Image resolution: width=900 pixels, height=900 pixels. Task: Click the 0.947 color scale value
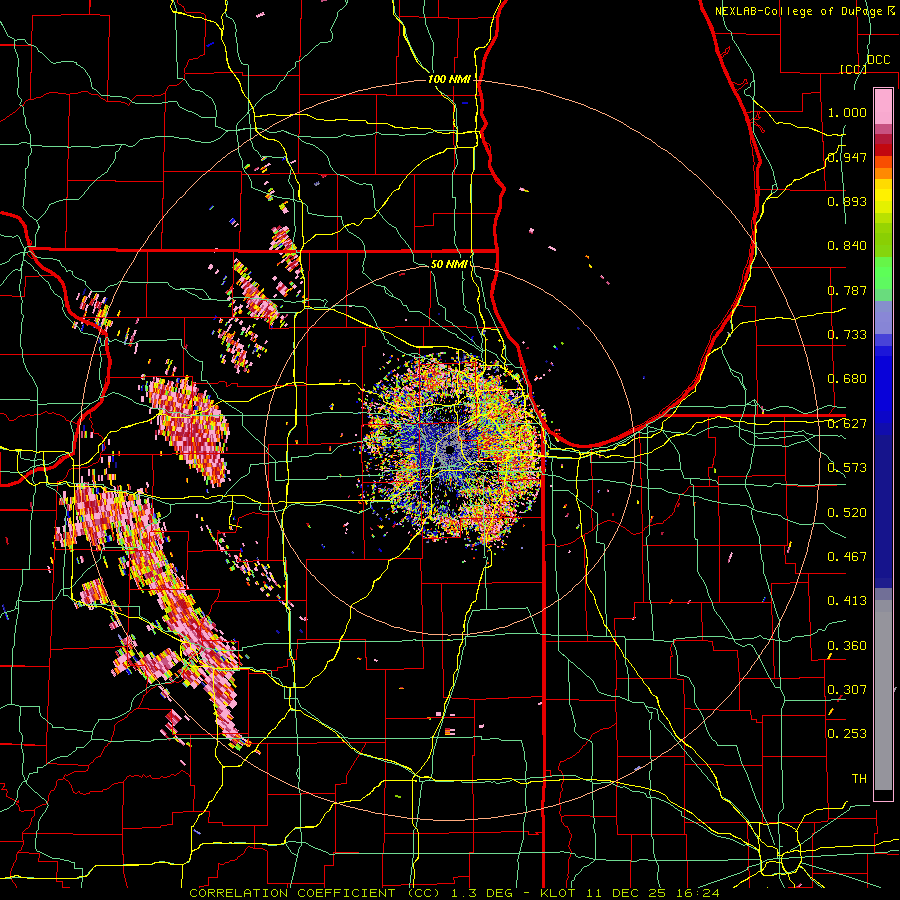847,157
